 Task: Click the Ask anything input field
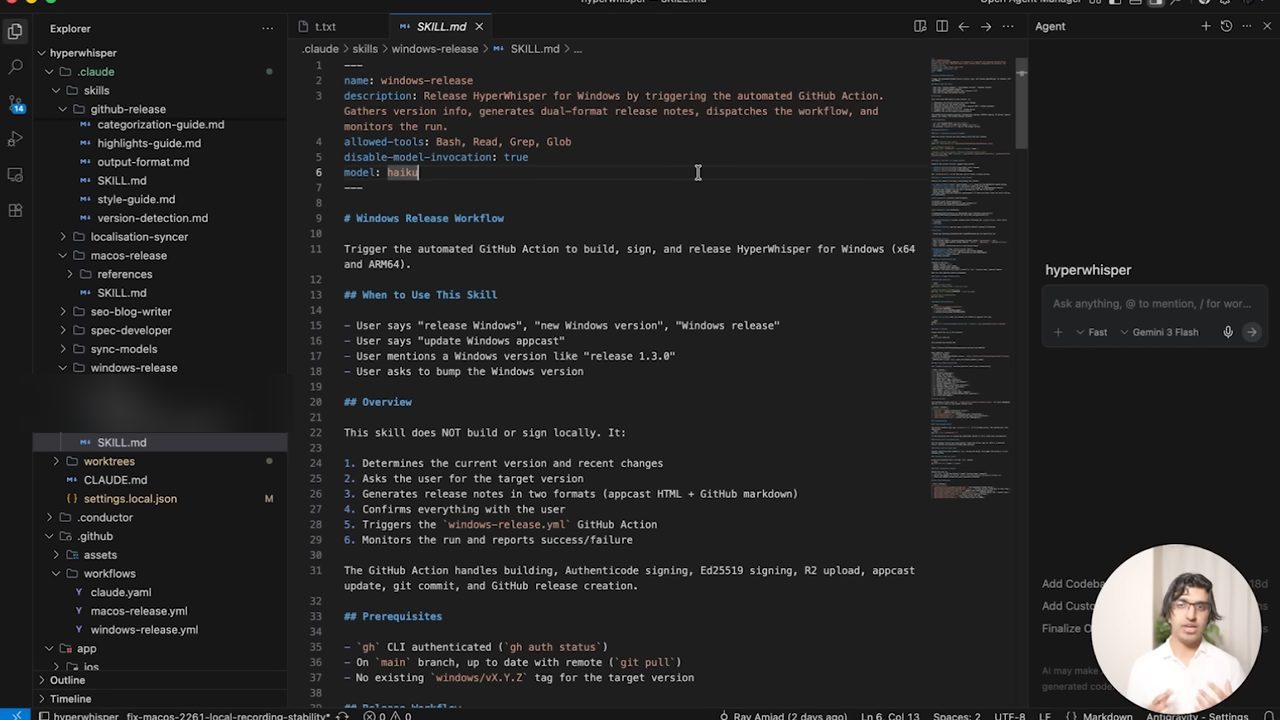tap(1152, 304)
